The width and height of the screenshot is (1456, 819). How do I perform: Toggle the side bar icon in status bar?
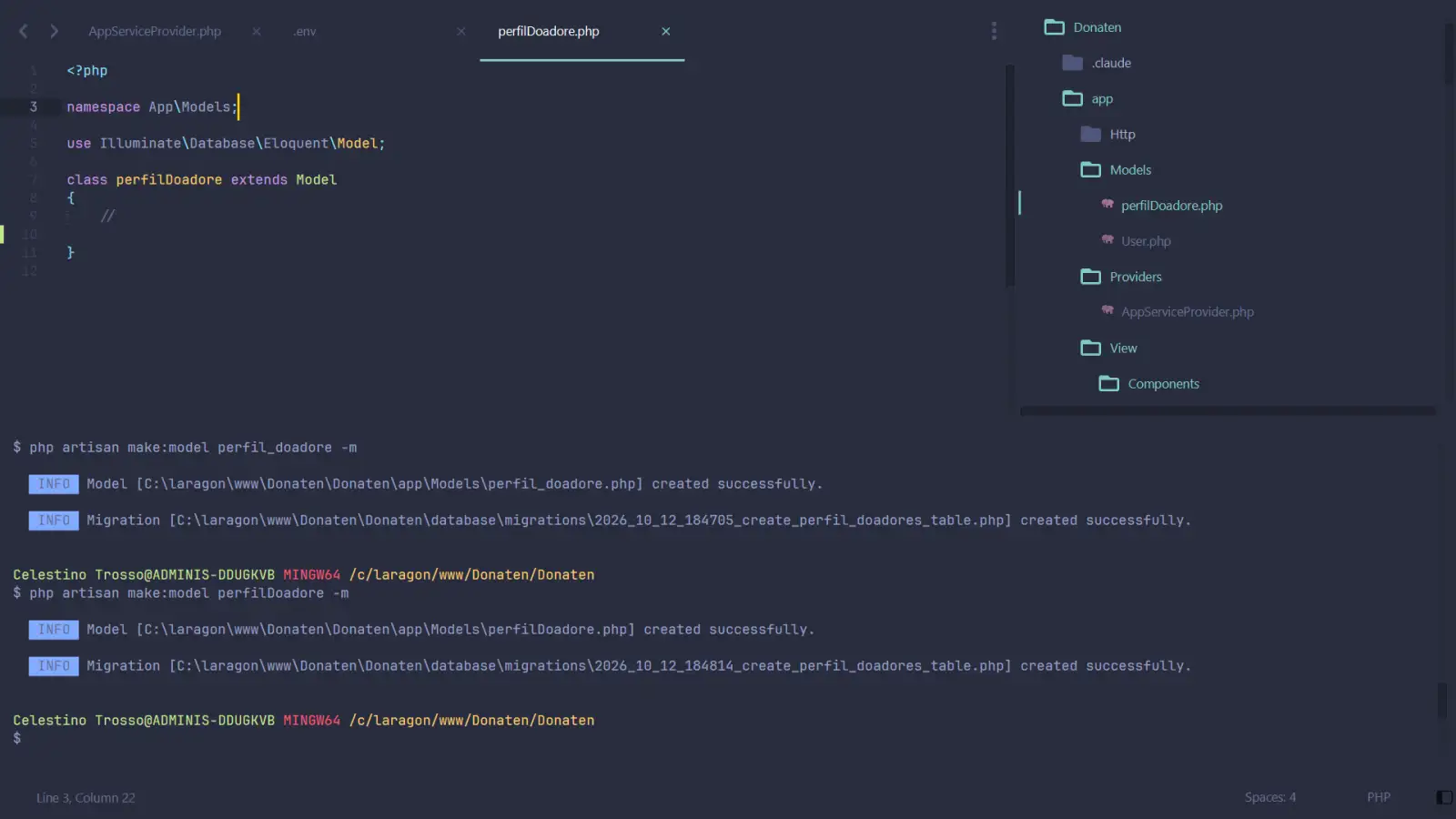[x=1444, y=797]
